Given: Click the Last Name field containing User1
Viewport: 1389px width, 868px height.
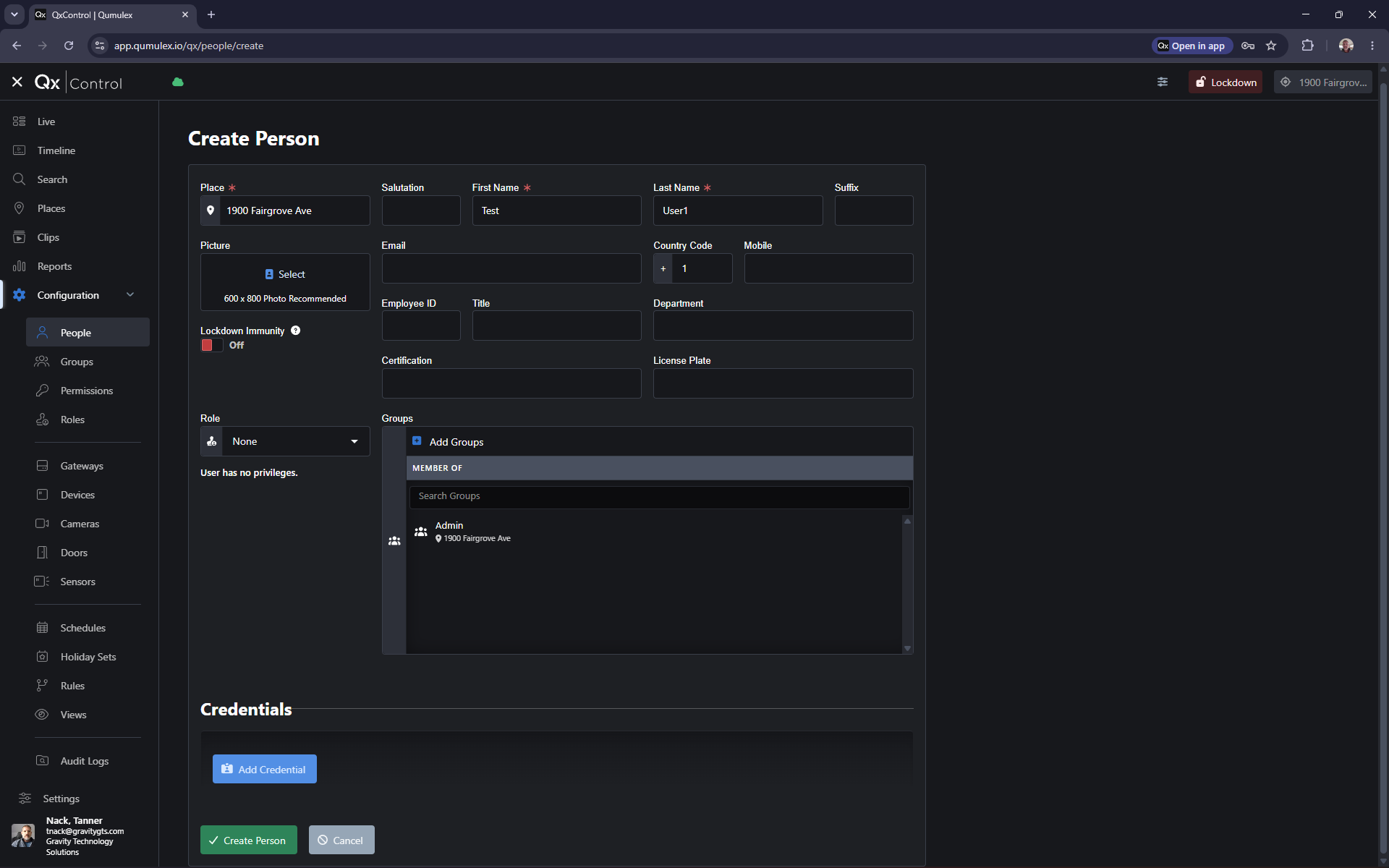Looking at the screenshot, I should pyautogui.click(x=738, y=210).
